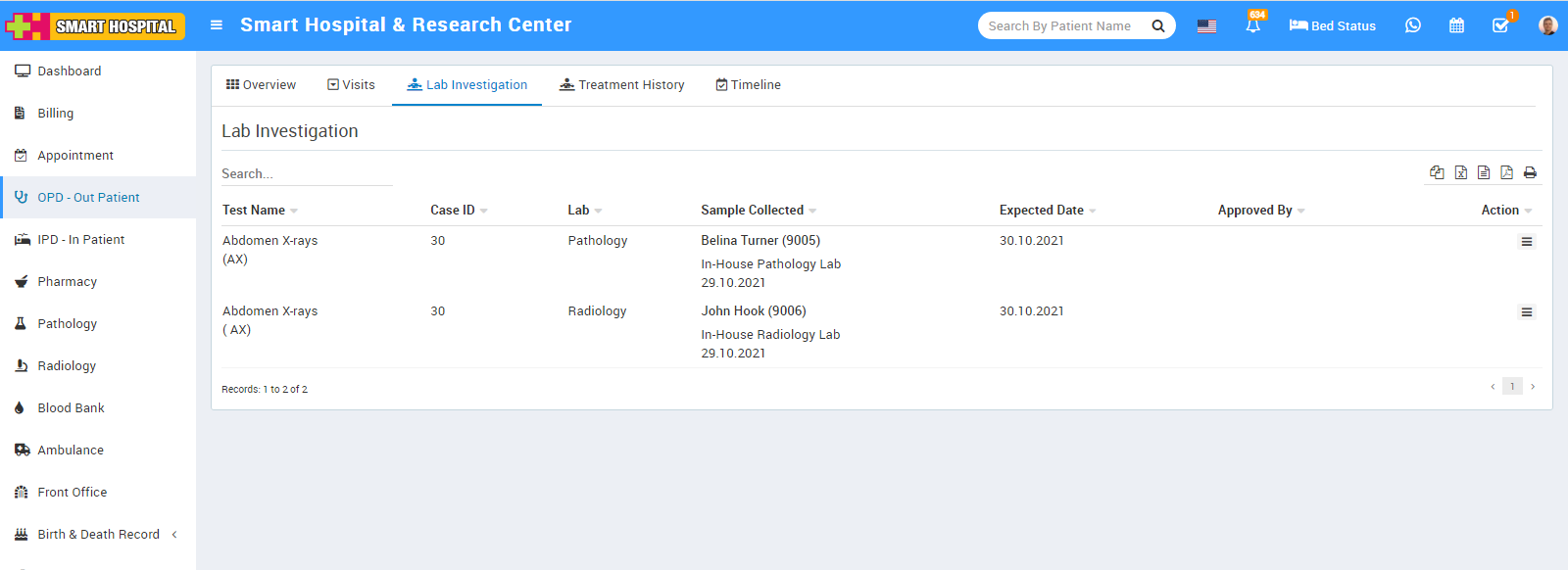
Task: Open action menu for Pathology row
Action: pyautogui.click(x=1526, y=242)
